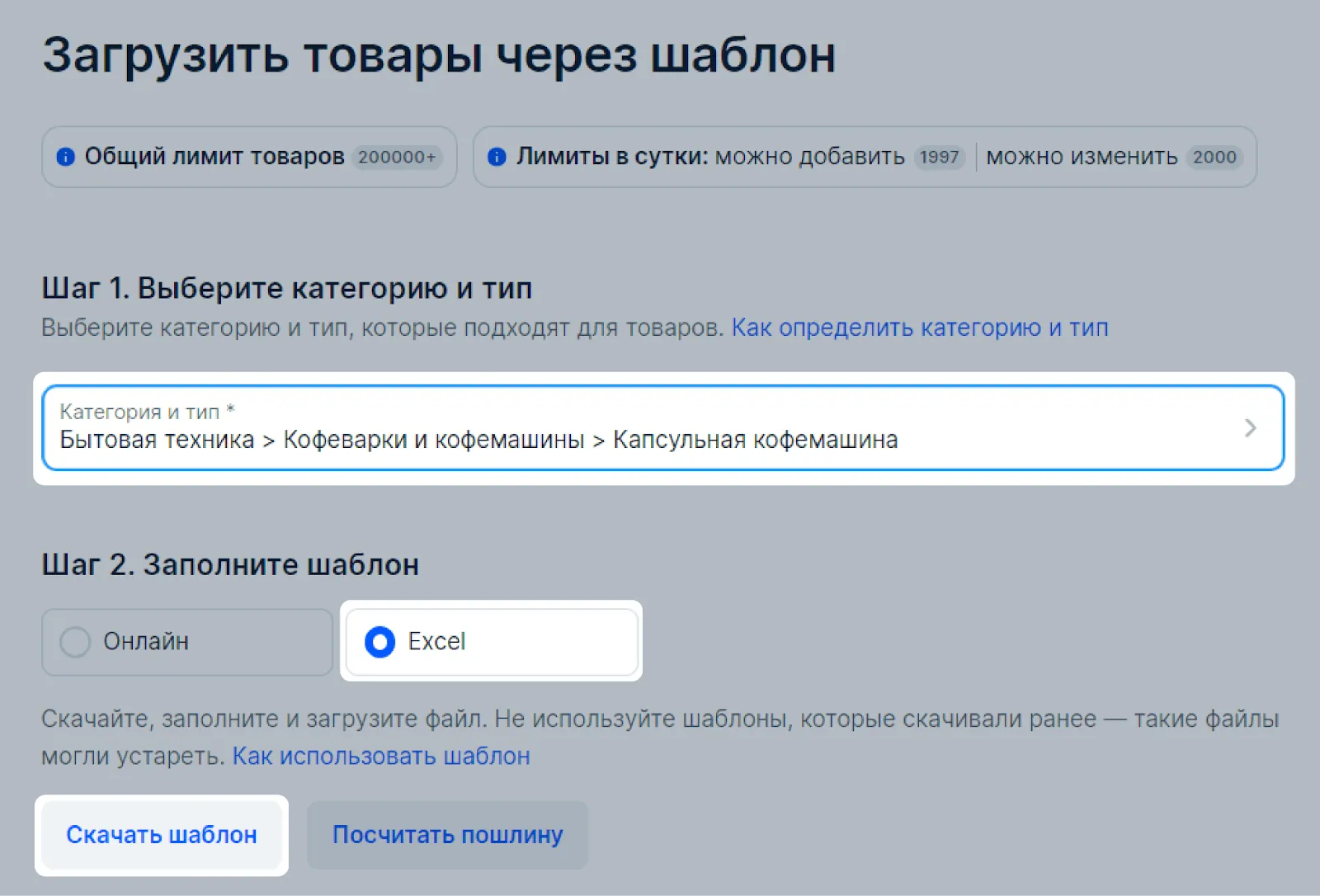Image resolution: width=1320 pixels, height=896 pixels.
Task: Select the Онлайн radio option
Action: point(75,641)
